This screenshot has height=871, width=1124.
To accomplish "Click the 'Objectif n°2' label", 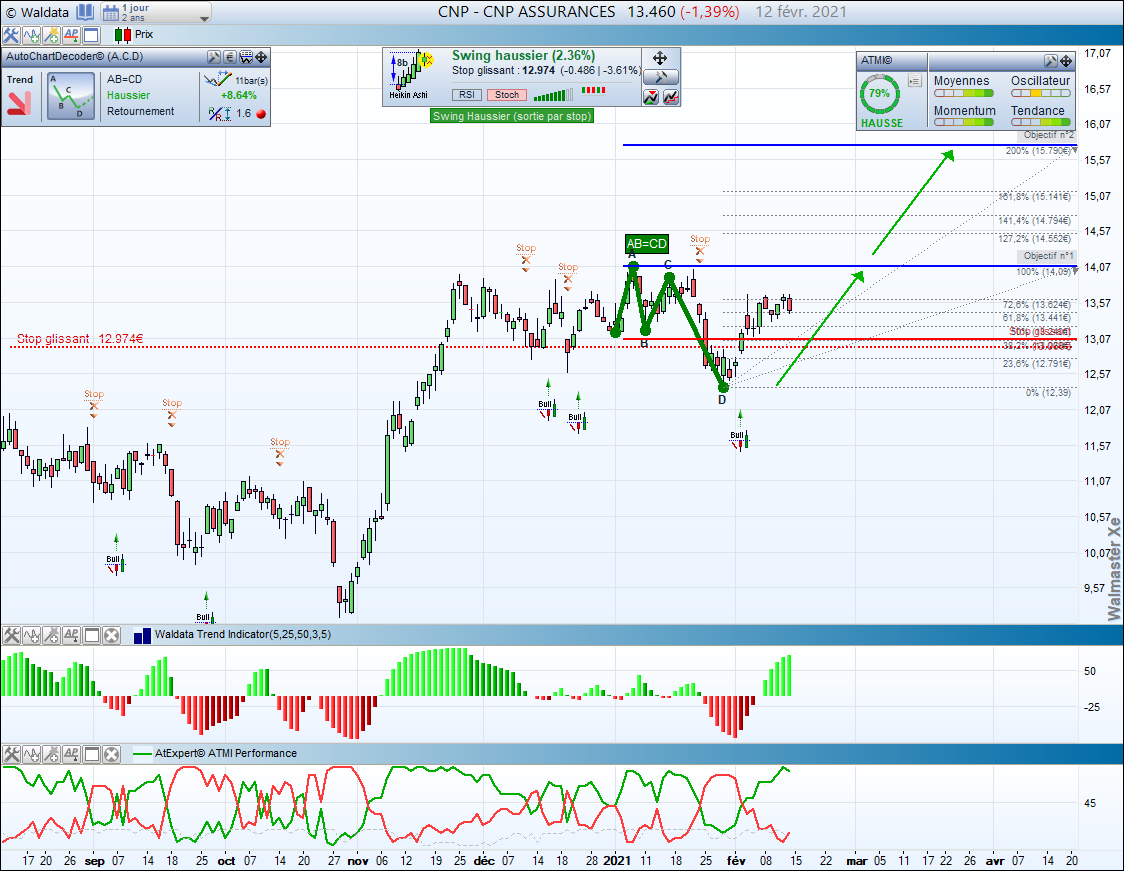I will pos(1047,135).
